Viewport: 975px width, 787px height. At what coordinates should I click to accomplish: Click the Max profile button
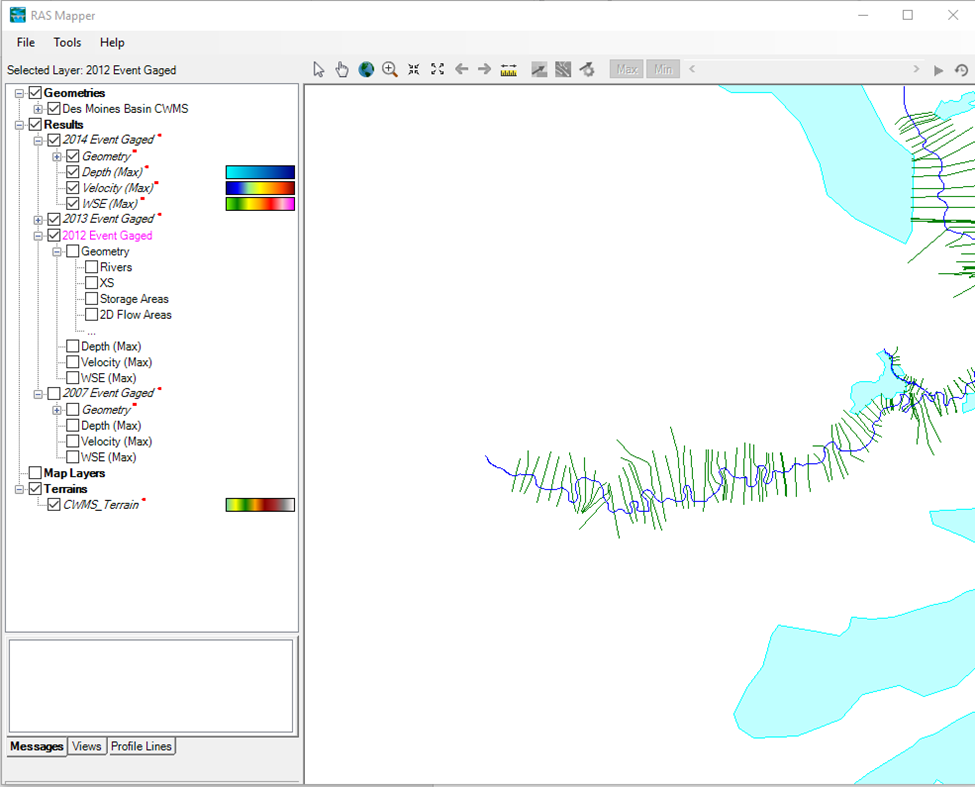(627, 70)
